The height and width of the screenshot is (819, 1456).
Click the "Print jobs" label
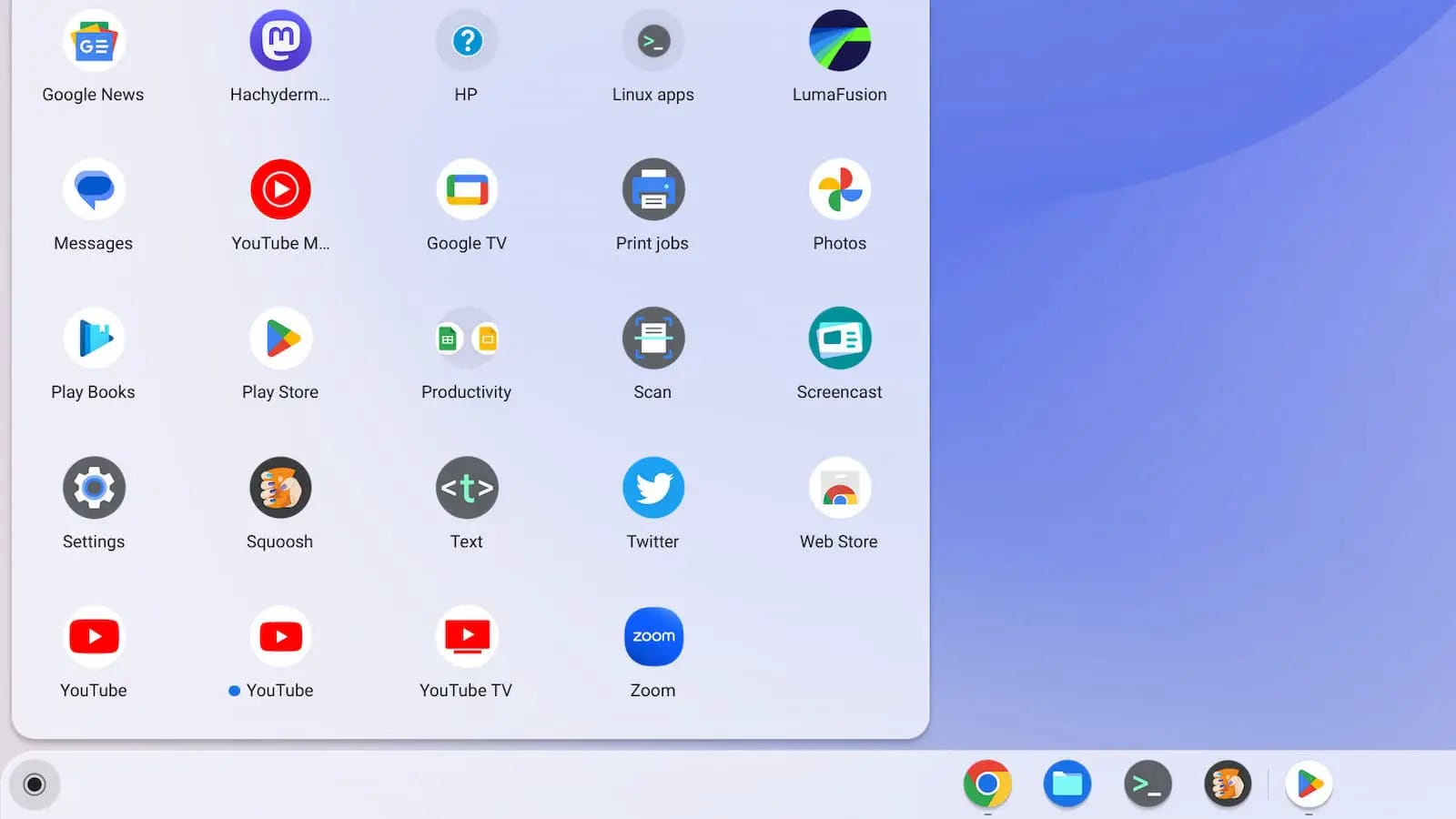tap(652, 244)
